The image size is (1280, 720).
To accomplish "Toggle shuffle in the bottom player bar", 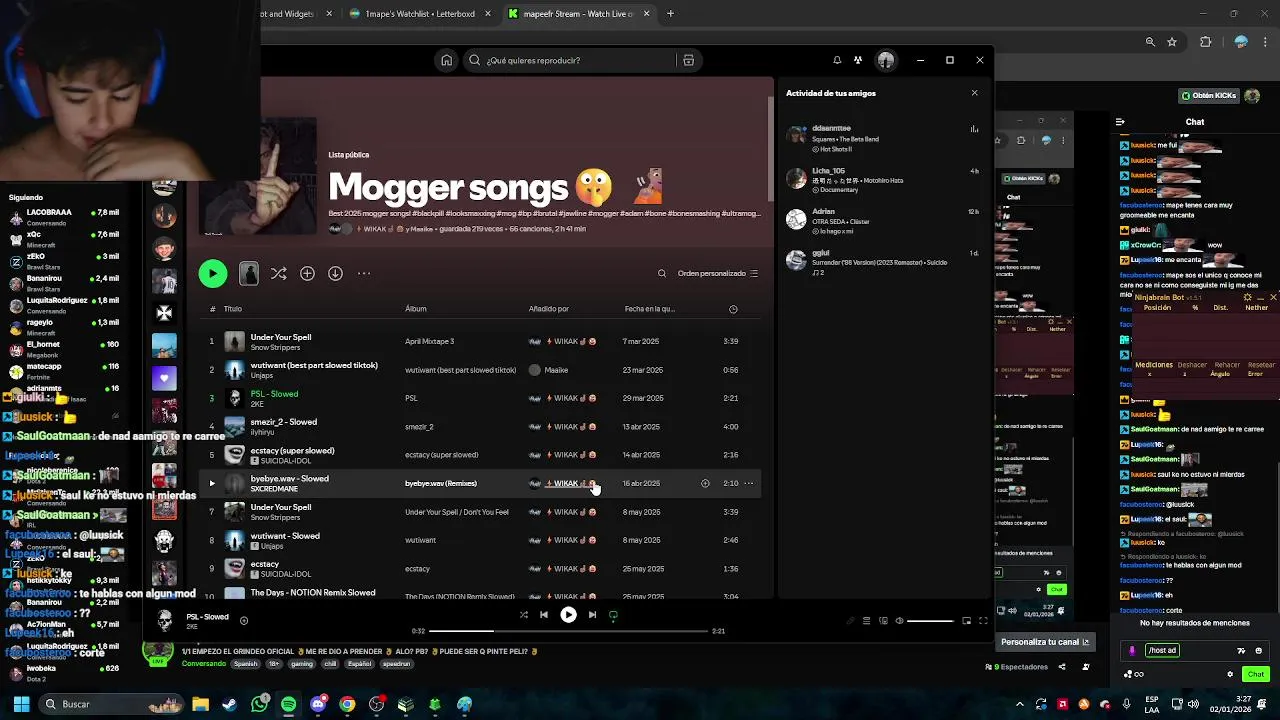I will click(523, 615).
